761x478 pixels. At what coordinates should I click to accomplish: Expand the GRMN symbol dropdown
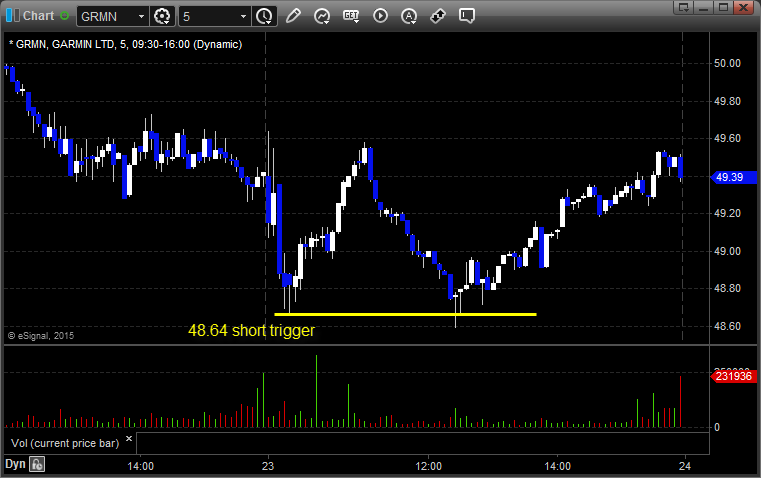138,16
